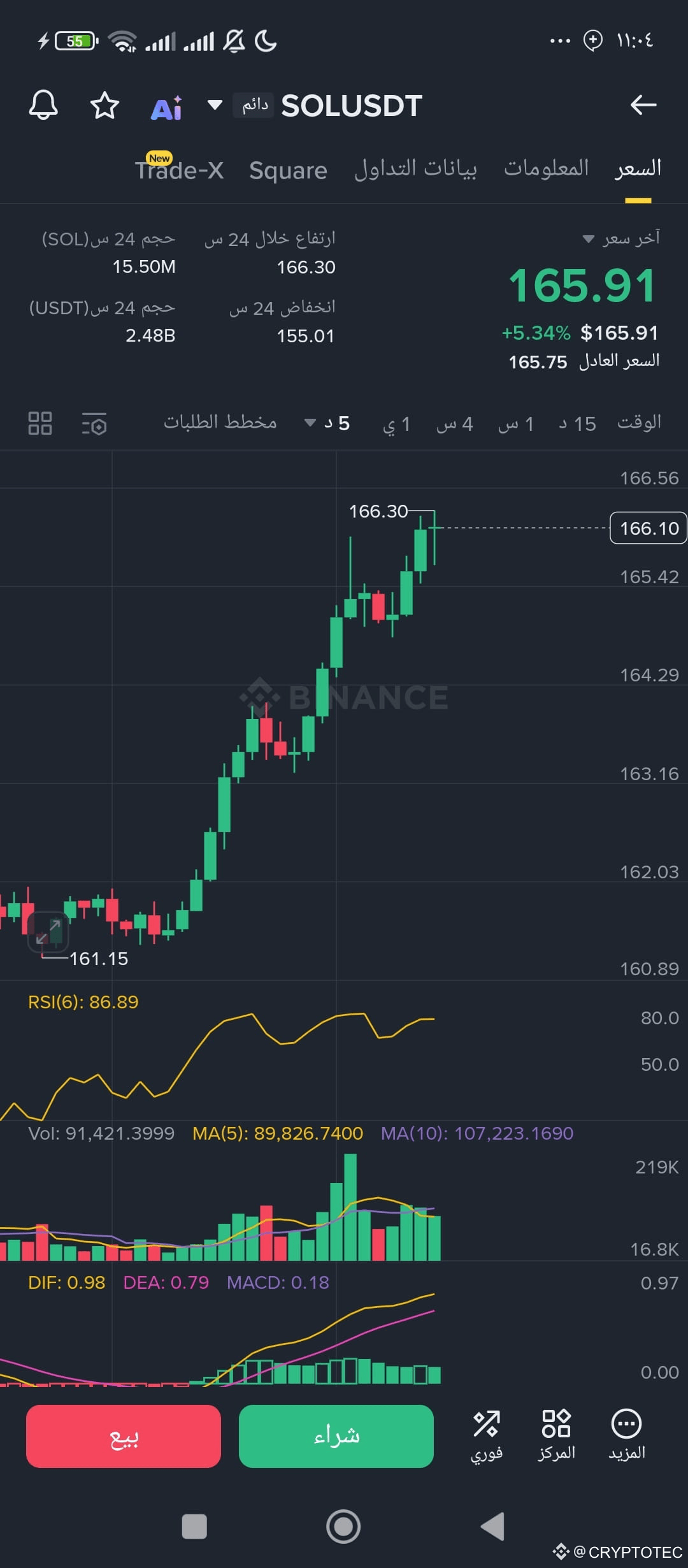Go back using the header arrow

pos(643,105)
